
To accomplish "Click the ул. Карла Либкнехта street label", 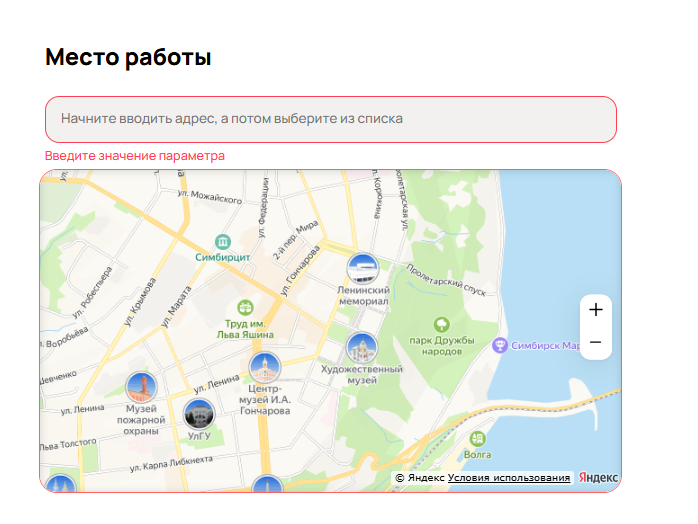I will click(x=171, y=463).
